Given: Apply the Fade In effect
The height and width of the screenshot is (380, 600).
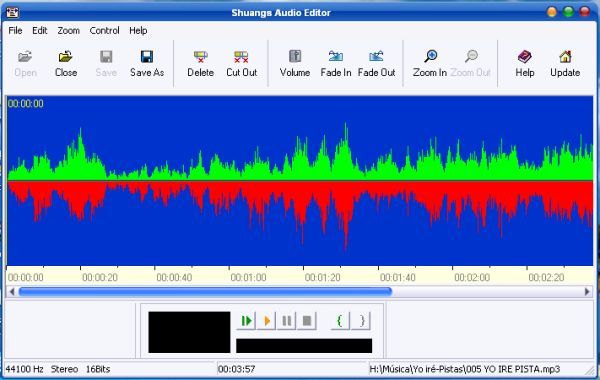Looking at the screenshot, I should (x=336, y=64).
